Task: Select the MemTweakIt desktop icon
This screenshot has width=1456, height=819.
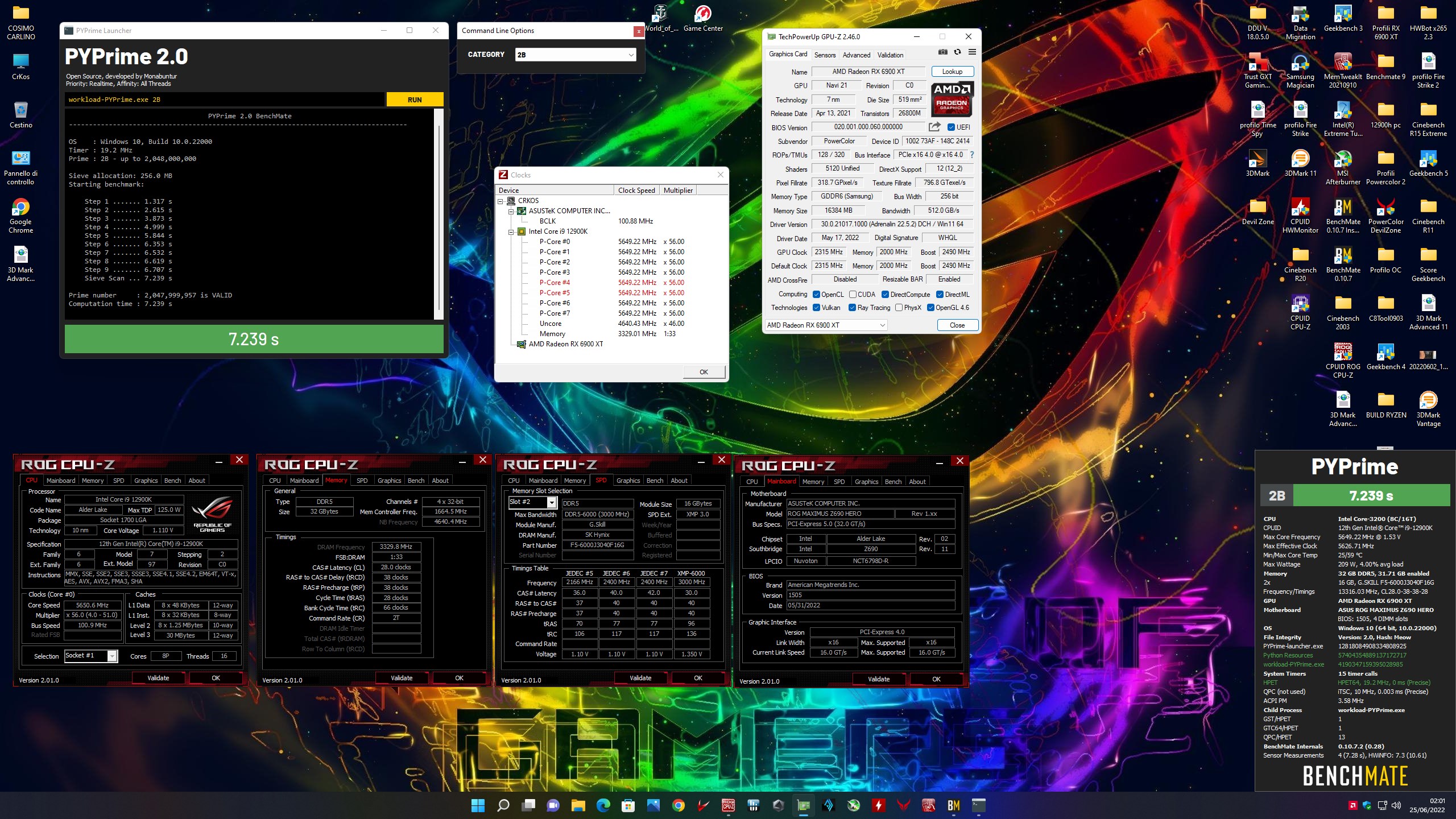Action: tap(1343, 71)
